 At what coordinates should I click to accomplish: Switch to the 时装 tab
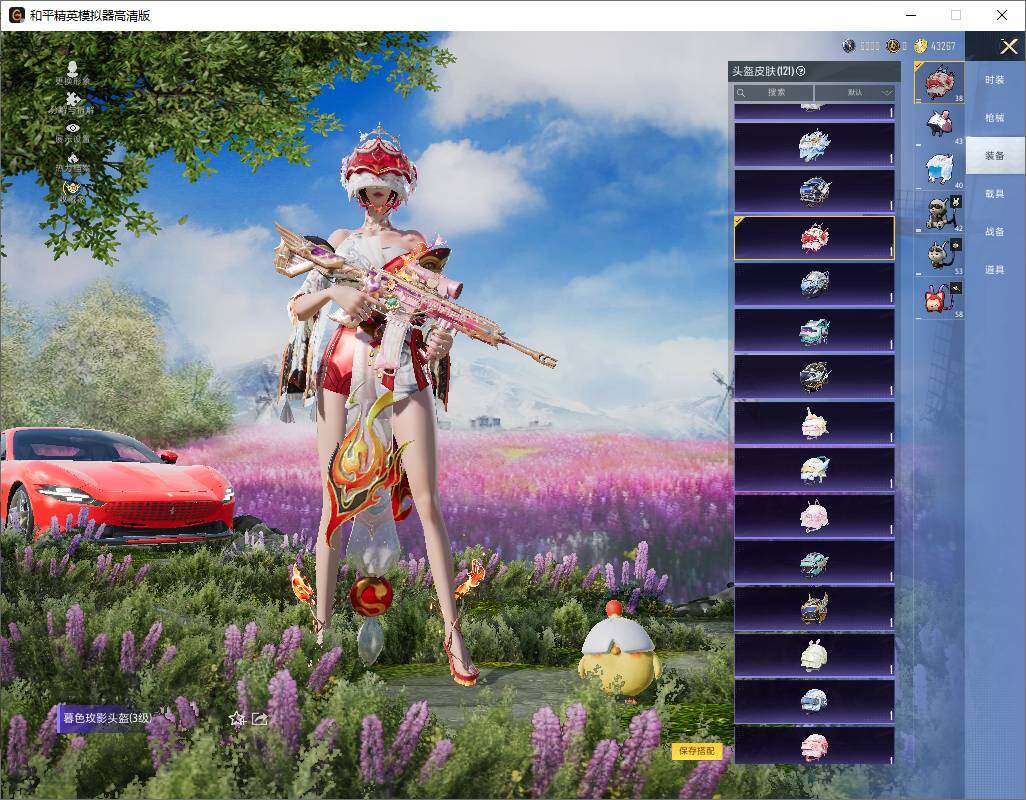tap(995, 80)
